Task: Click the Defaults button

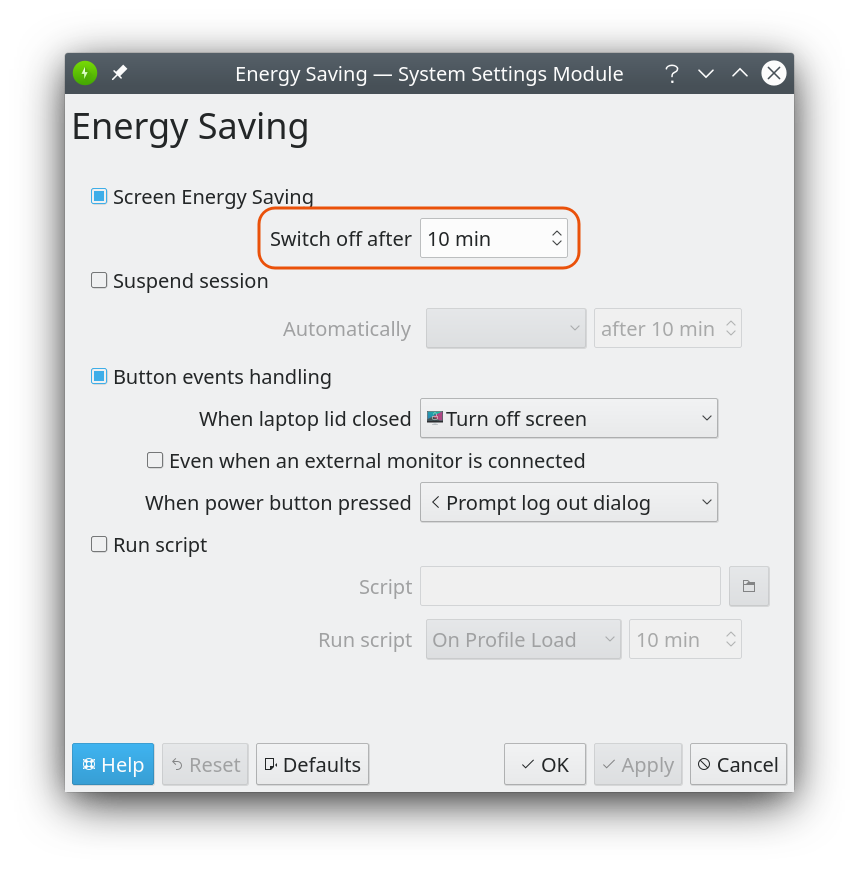Action: (x=312, y=765)
